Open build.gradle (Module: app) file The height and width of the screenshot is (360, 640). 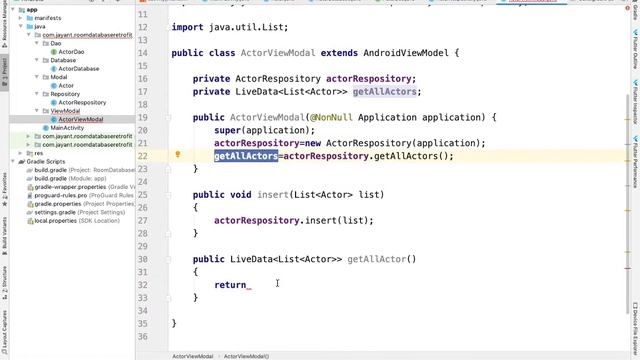tap(66, 178)
